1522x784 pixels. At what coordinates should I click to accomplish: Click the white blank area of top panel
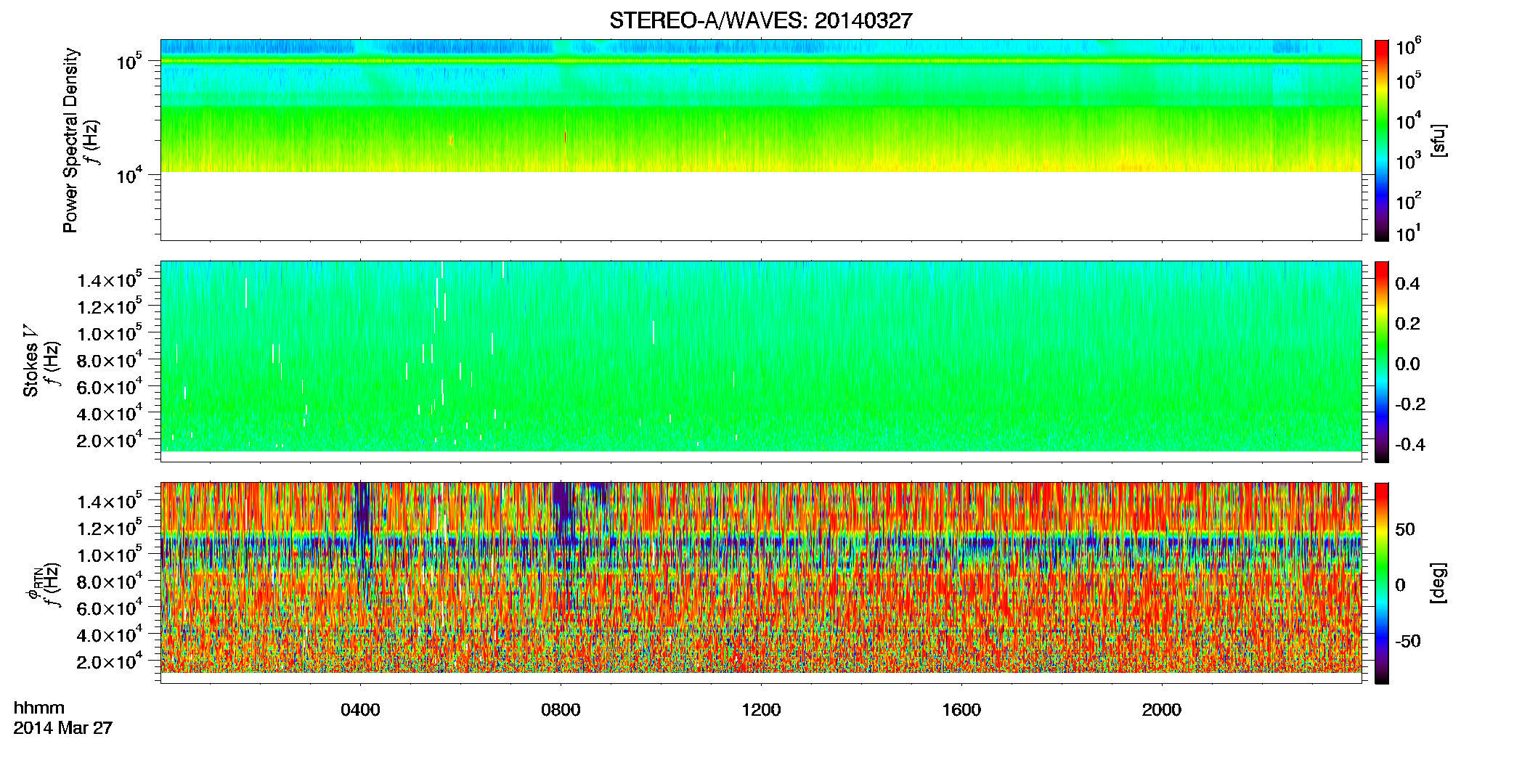point(760,206)
